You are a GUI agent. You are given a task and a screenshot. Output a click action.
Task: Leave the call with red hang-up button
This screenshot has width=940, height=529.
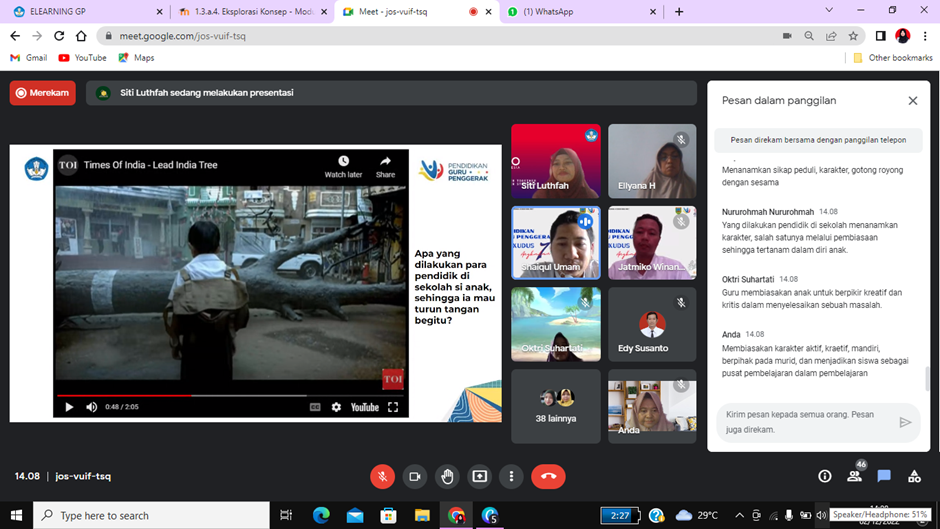[x=548, y=476]
